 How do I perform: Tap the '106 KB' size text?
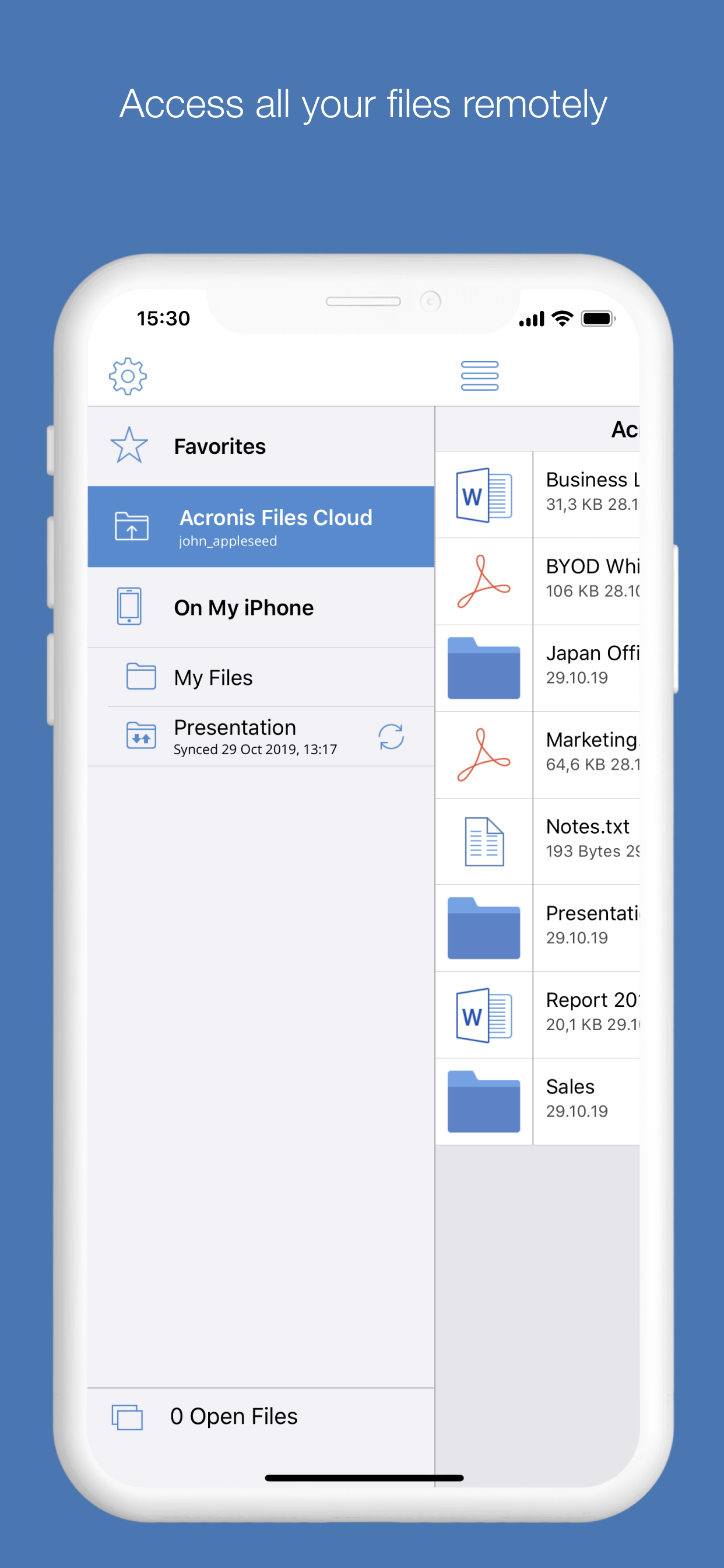point(572,591)
